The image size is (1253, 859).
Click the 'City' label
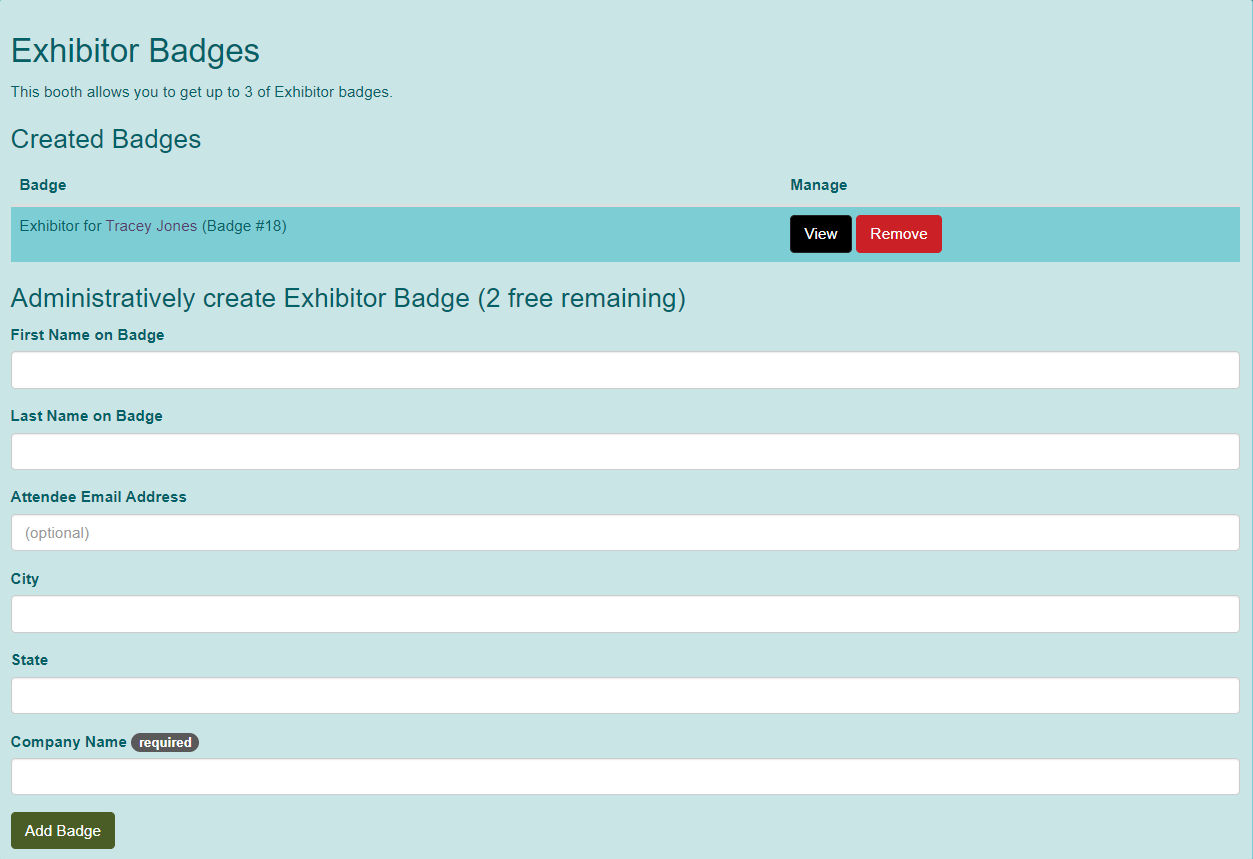[x=25, y=579]
